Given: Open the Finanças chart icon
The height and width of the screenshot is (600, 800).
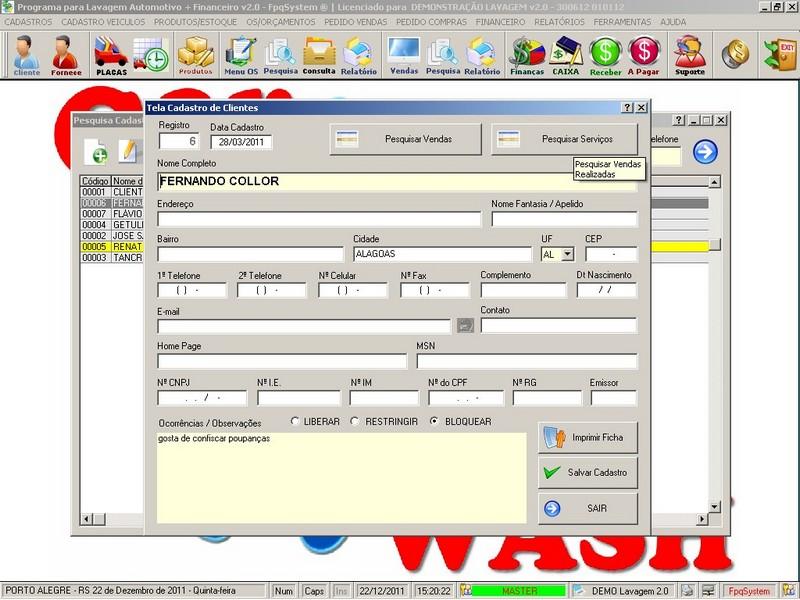Looking at the screenshot, I should pyautogui.click(x=527, y=55).
